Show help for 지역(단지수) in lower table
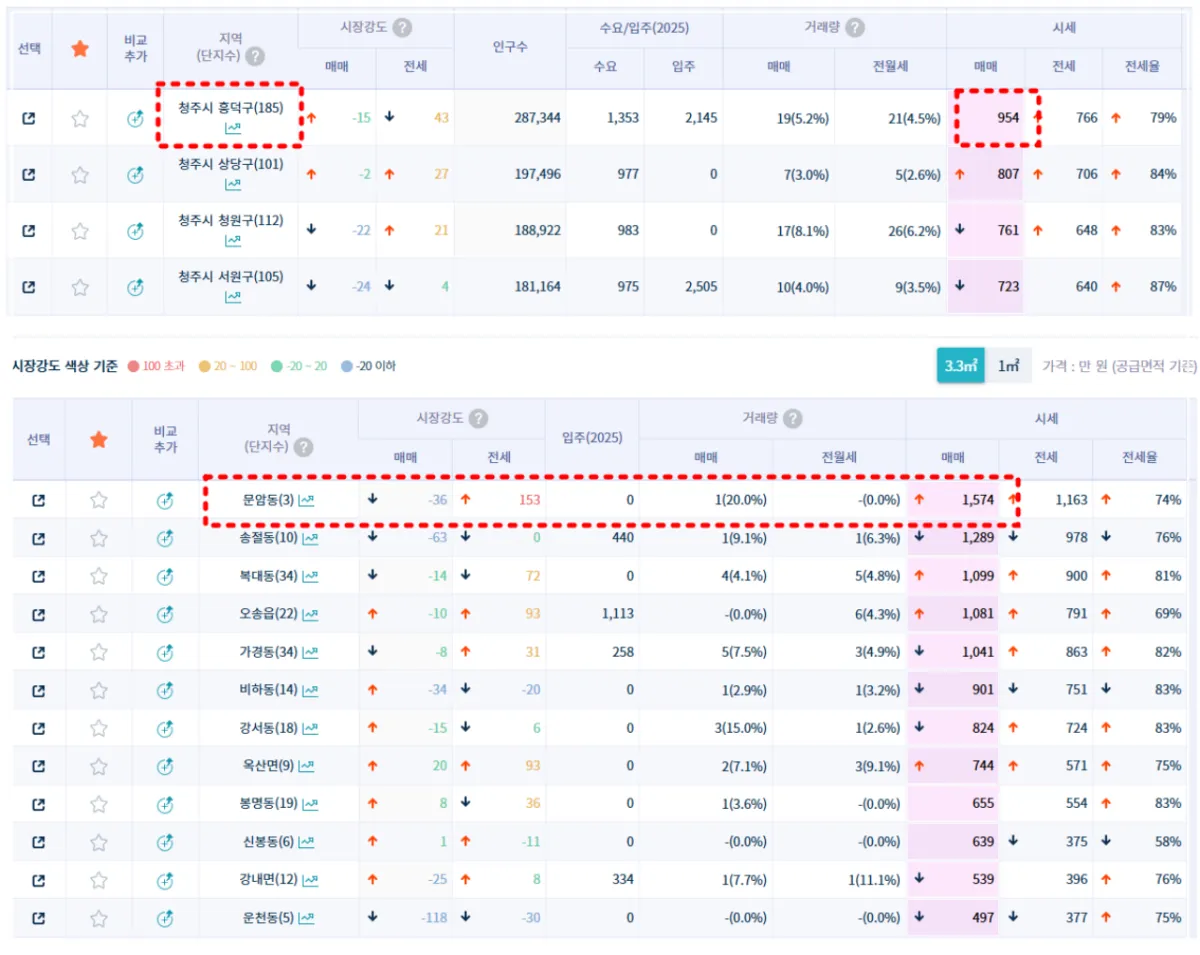1200x955 pixels. tap(303, 447)
